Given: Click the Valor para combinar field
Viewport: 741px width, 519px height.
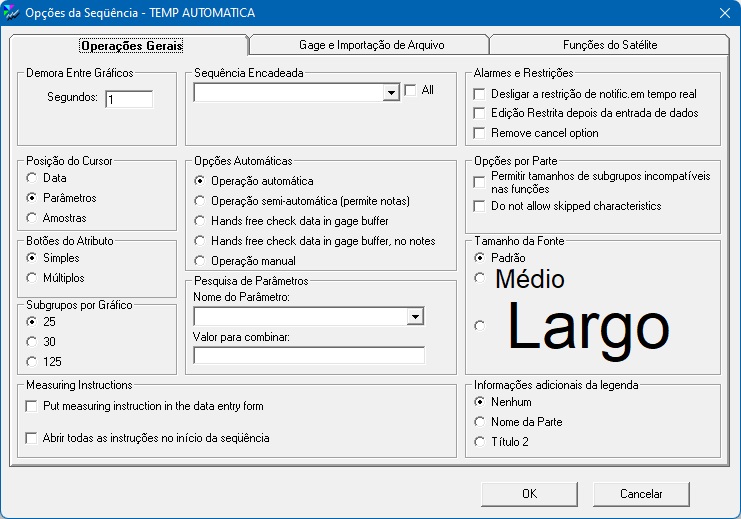Looking at the screenshot, I should click(x=309, y=355).
